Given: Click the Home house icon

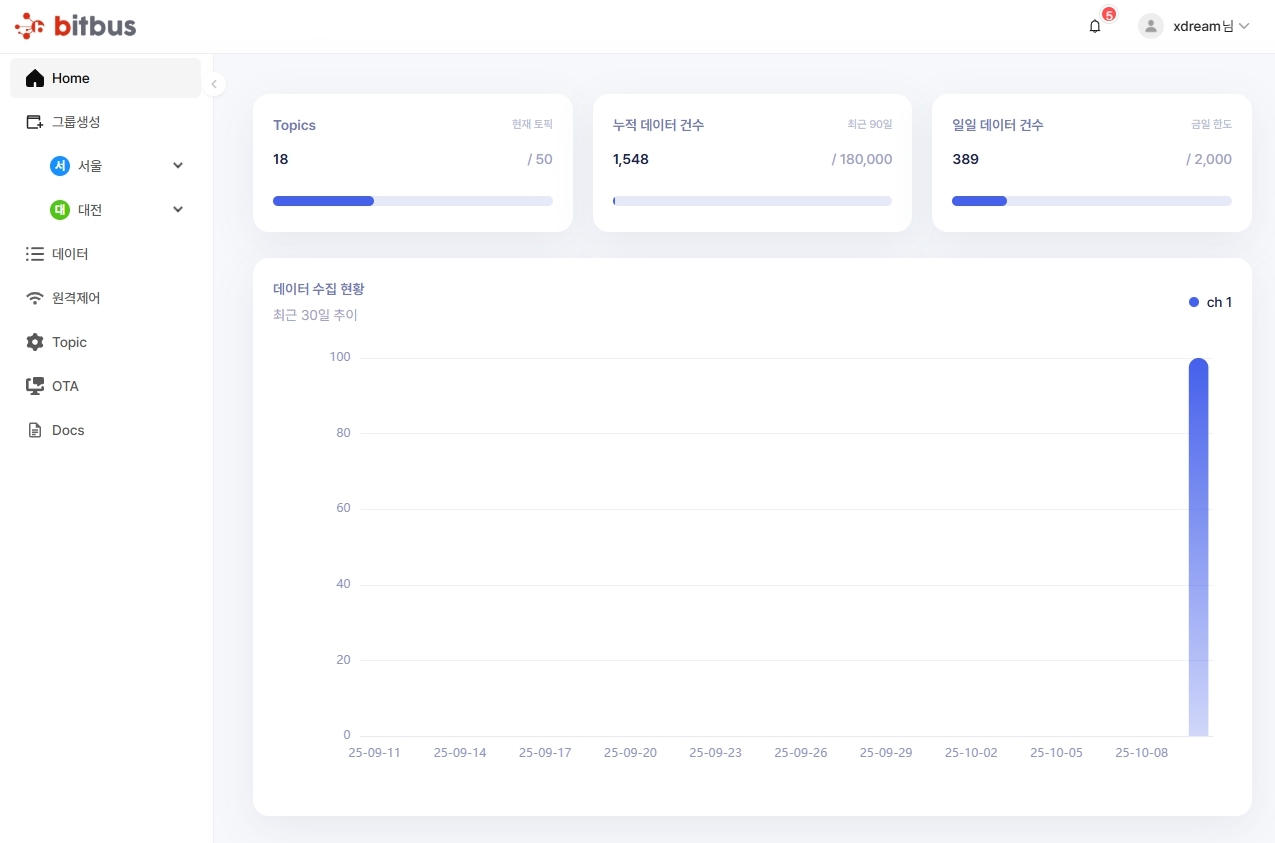Looking at the screenshot, I should (35, 78).
